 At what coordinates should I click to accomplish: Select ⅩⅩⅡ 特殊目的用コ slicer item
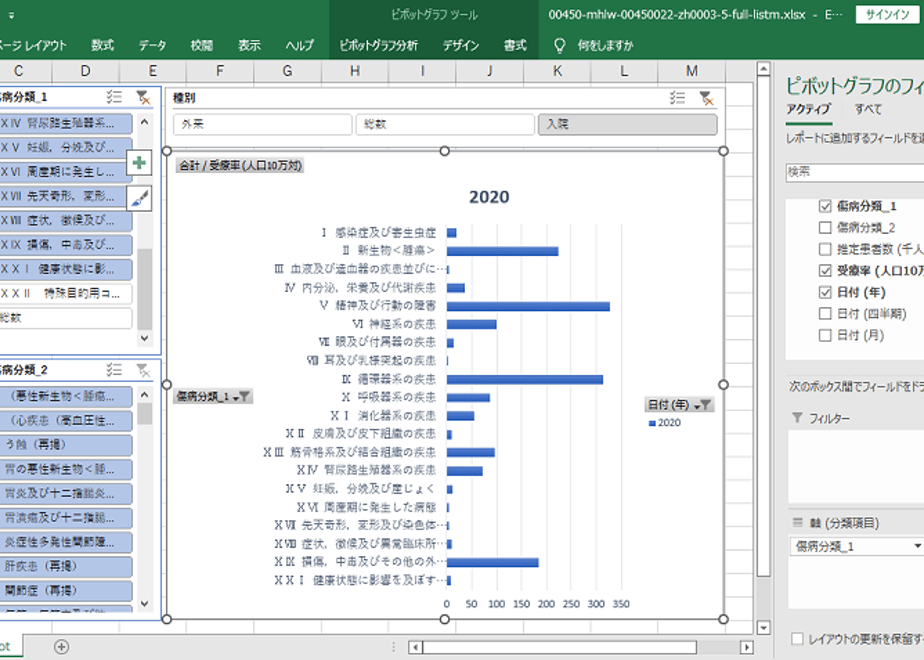(65, 293)
